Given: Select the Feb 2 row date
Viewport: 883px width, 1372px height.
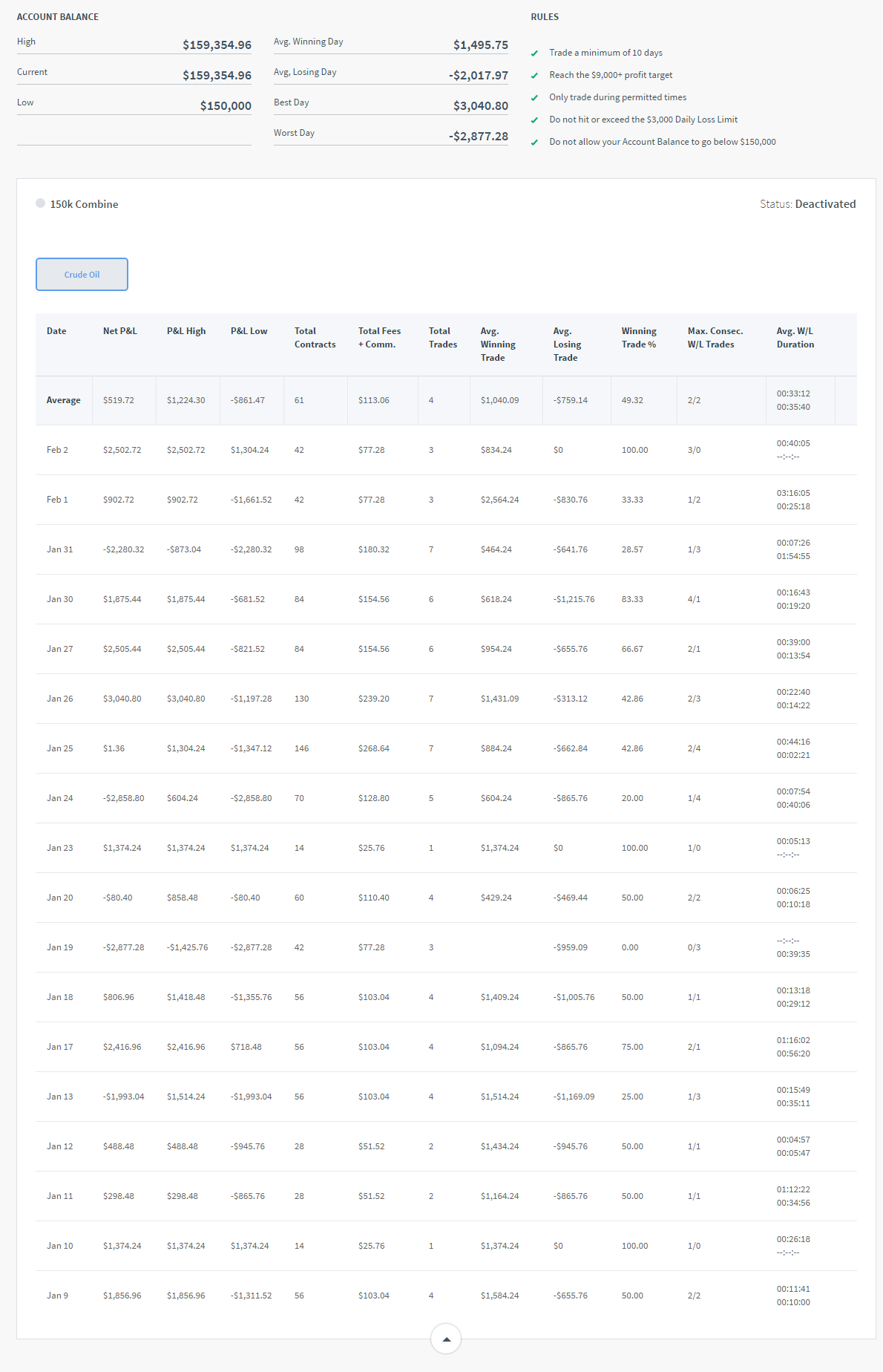Looking at the screenshot, I should coord(57,450).
